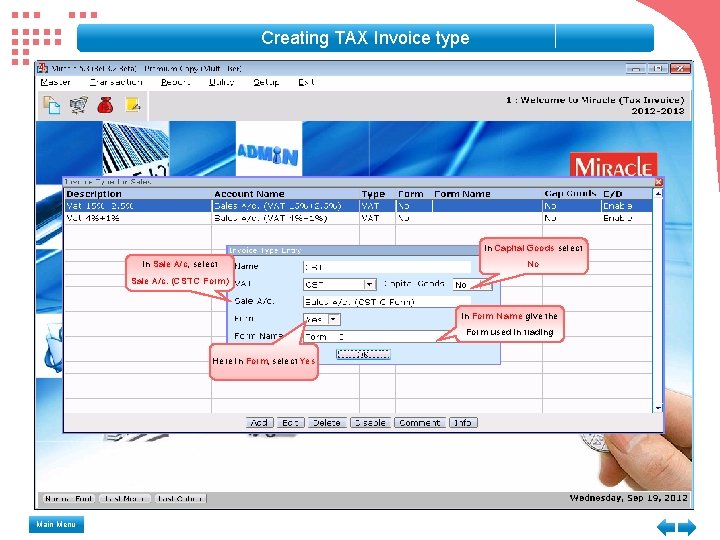Click the Disable button
The width and height of the screenshot is (720, 540).
pos(370,422)
